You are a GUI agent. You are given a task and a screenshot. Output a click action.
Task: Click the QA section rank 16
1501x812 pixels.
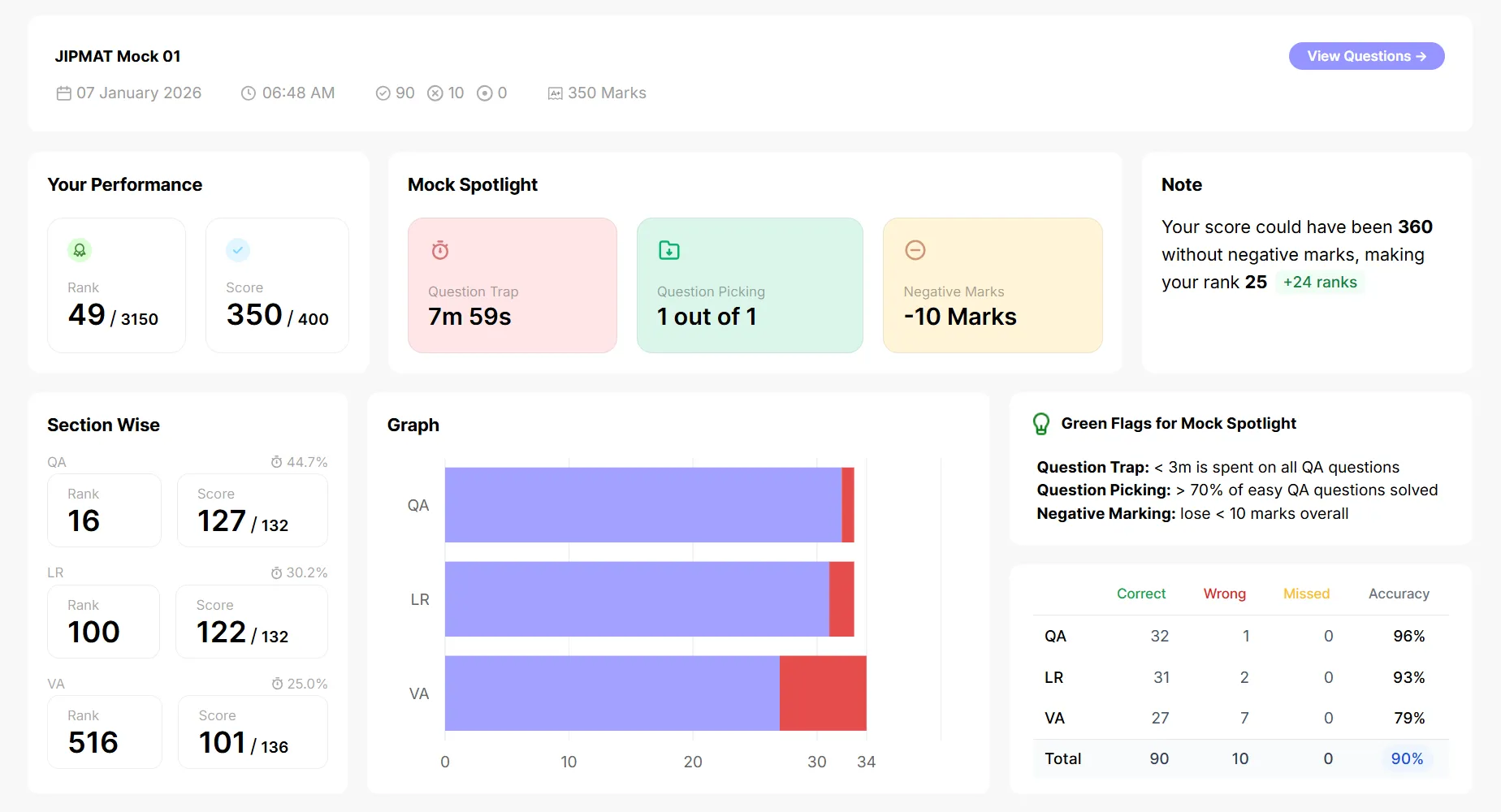pyautogui.click(x=84, y=521)
